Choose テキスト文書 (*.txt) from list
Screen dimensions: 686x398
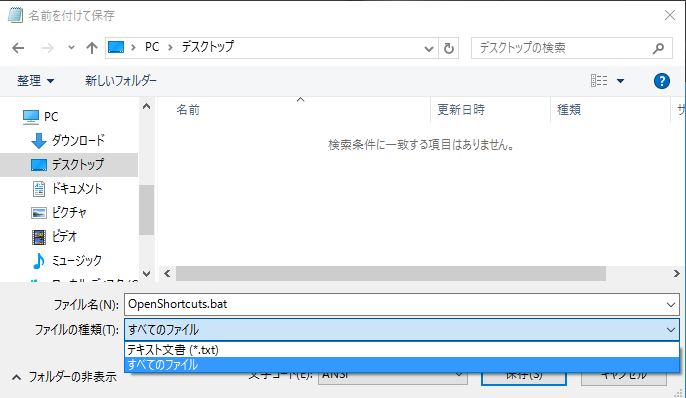click(402, 350)
